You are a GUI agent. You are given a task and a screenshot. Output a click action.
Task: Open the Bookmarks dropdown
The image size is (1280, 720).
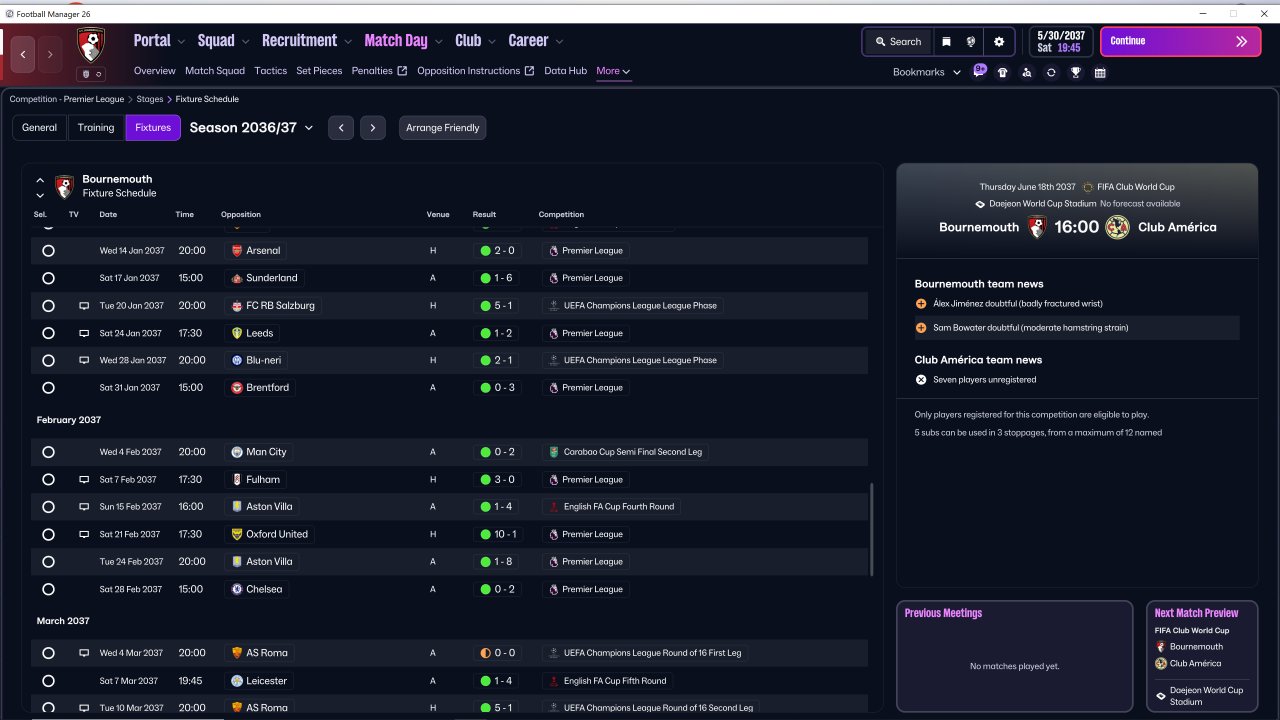[927, 72]
